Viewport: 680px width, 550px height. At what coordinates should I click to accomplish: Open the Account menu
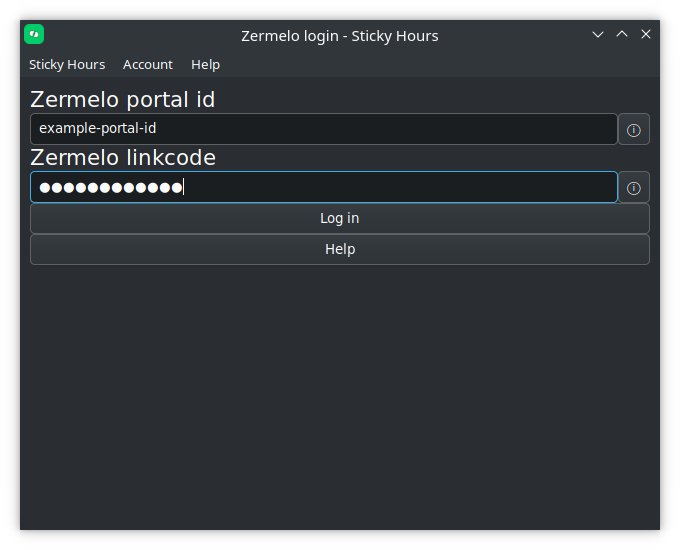point(147,65)
